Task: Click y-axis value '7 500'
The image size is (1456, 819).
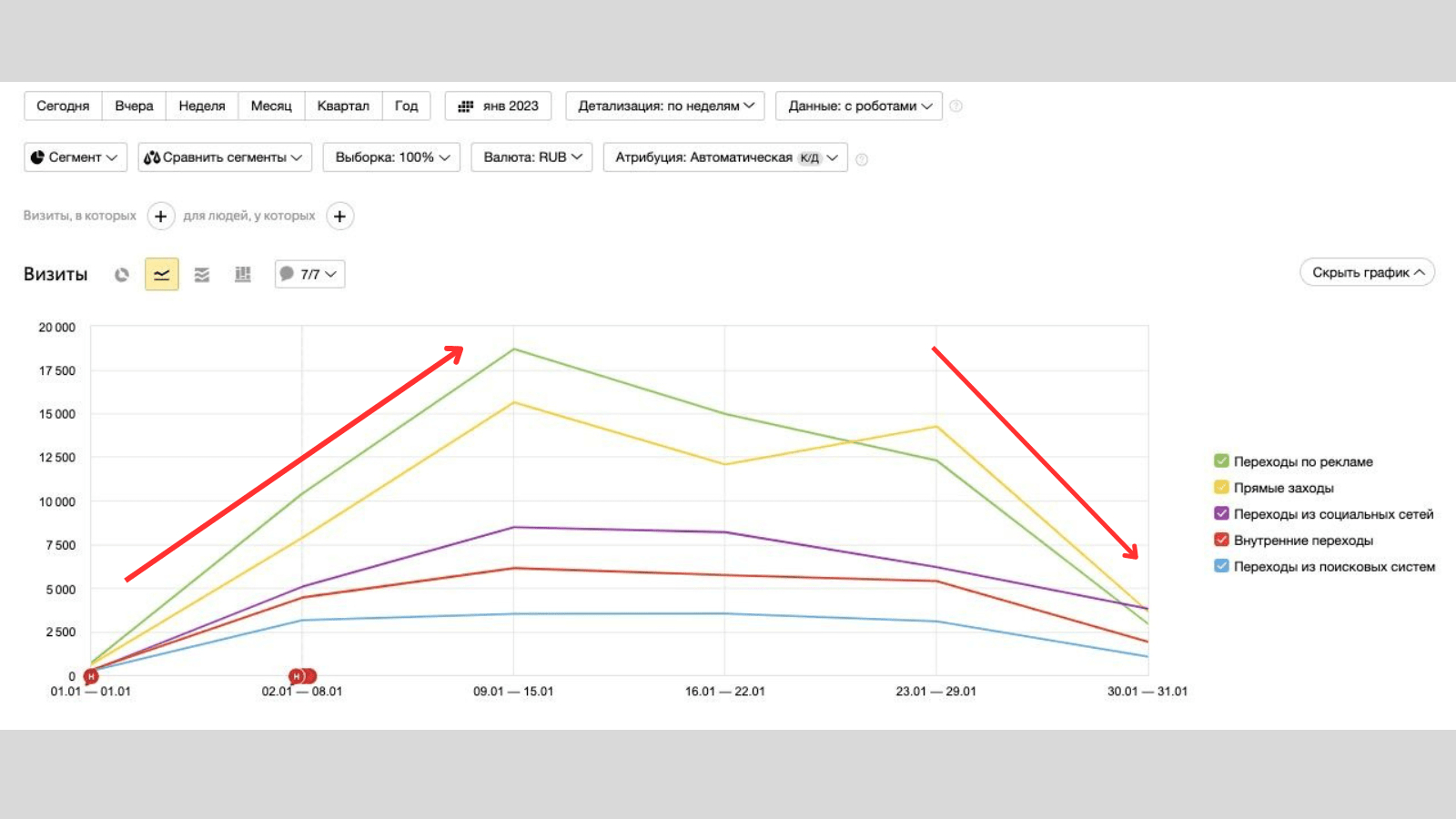Action: pos(61,545)
